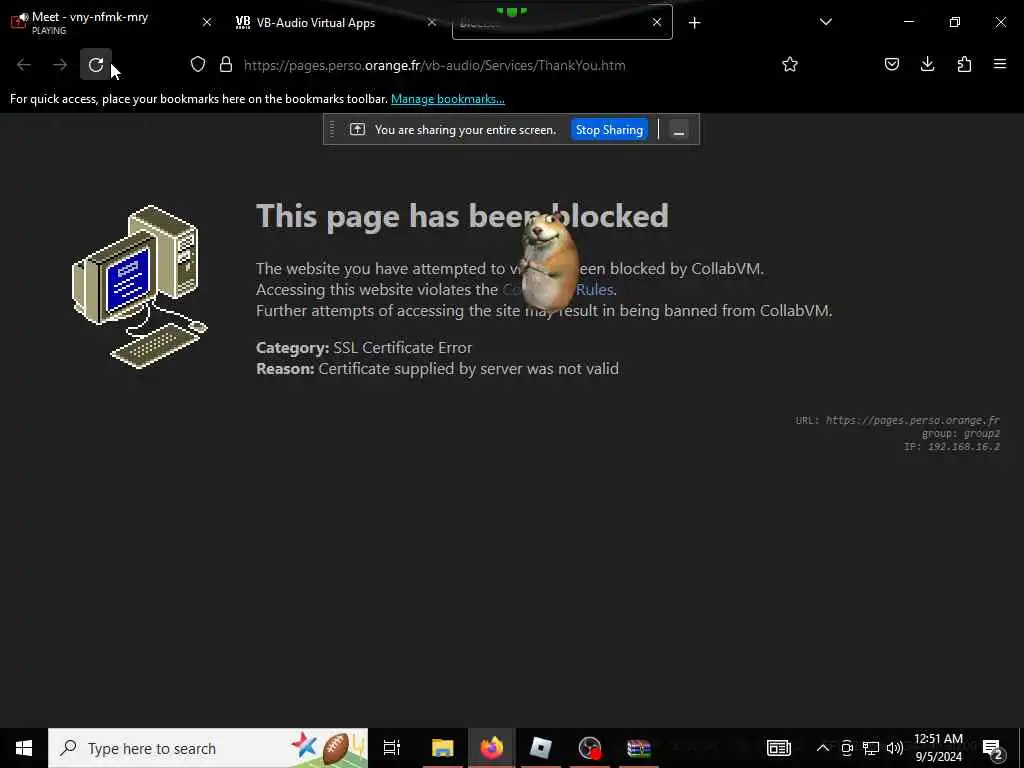Open the Extensions menu
This screenshot has width=1024, height=768.
[964, 64]
